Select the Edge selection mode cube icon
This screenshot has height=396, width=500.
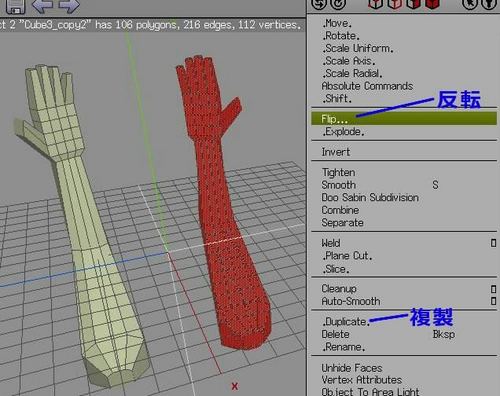[395, 4]
